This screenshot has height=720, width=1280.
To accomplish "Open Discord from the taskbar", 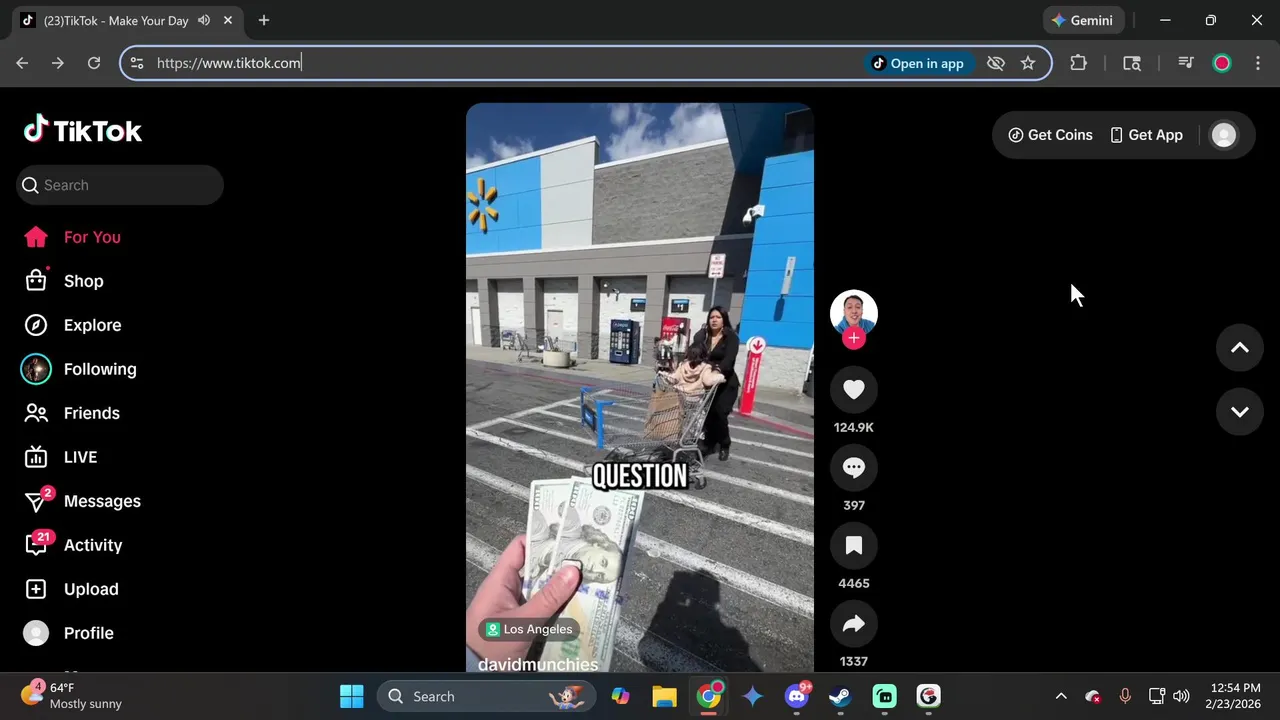I will tap(797, 696).
